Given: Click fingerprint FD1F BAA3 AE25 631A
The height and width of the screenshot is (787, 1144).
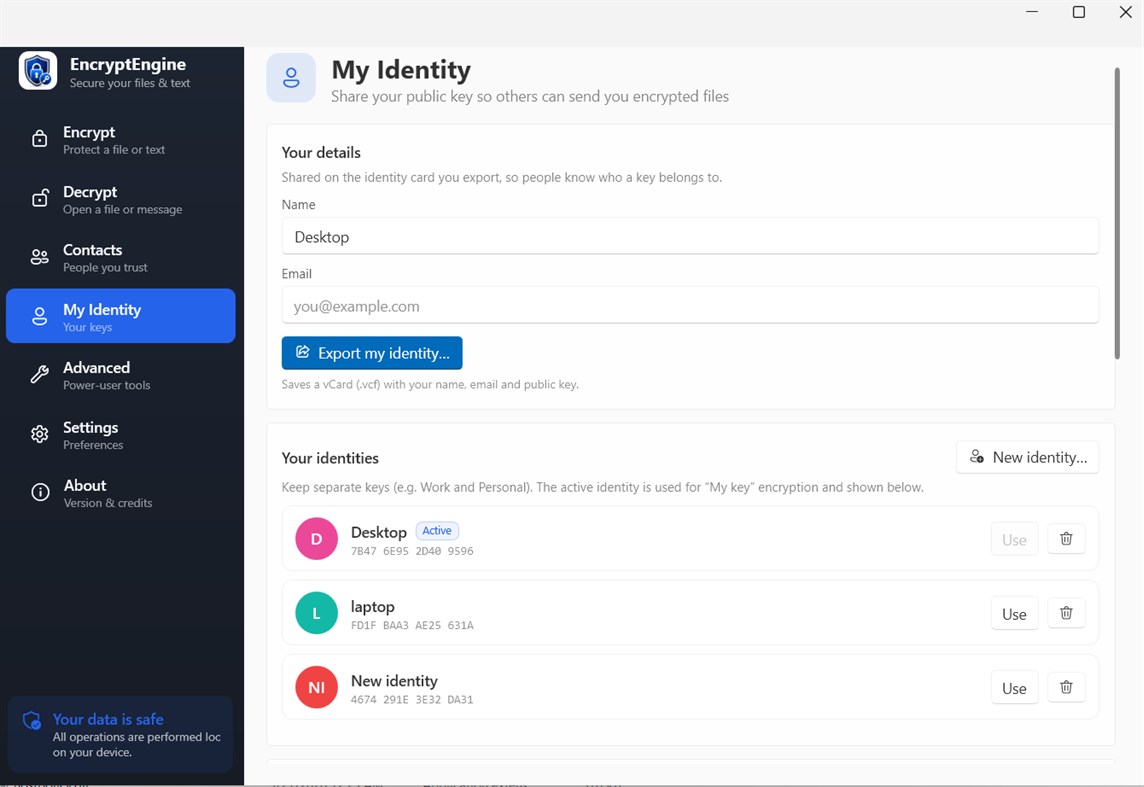Looking at the screenshot, I should (412, 626).
